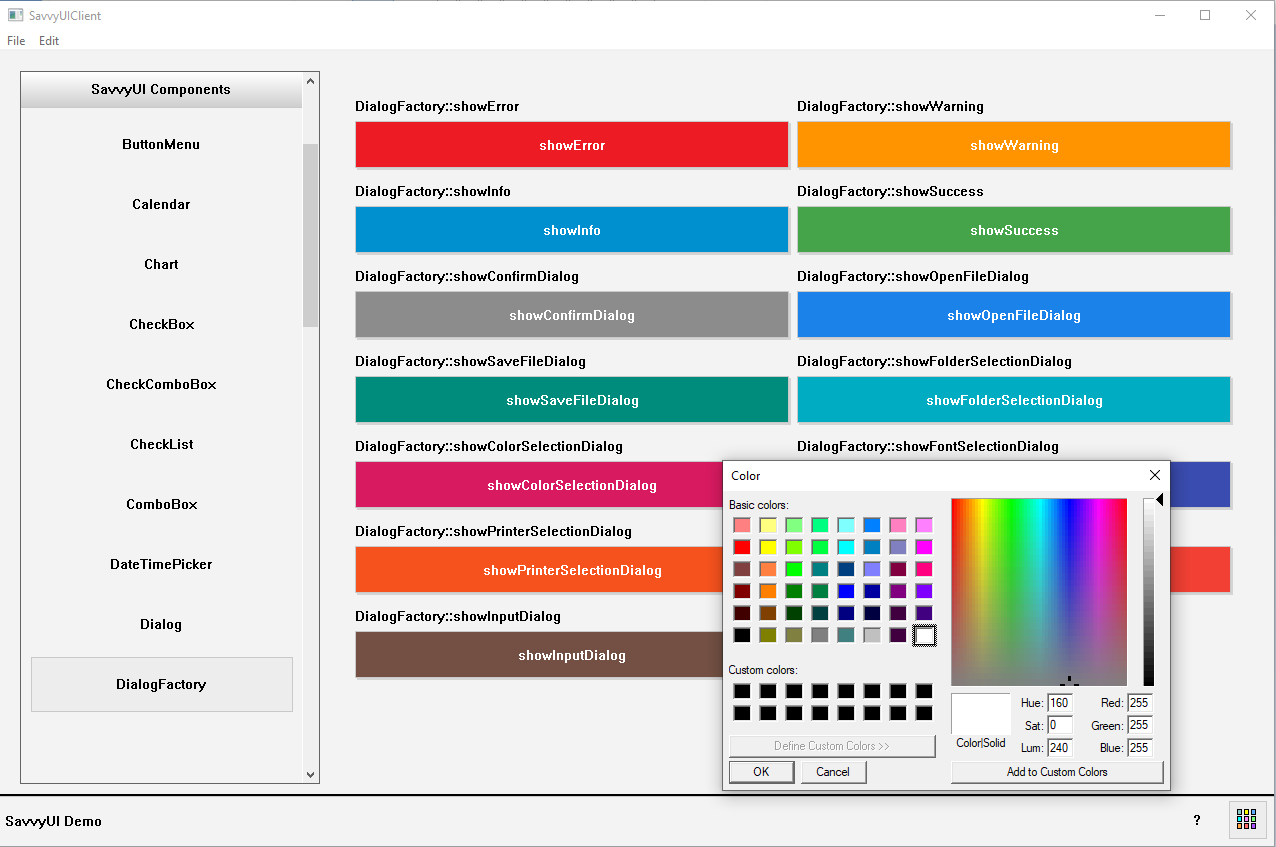The image size is (1276, 847).
Task: Click the question mark help icon
Action: [x=1197, y=821]
